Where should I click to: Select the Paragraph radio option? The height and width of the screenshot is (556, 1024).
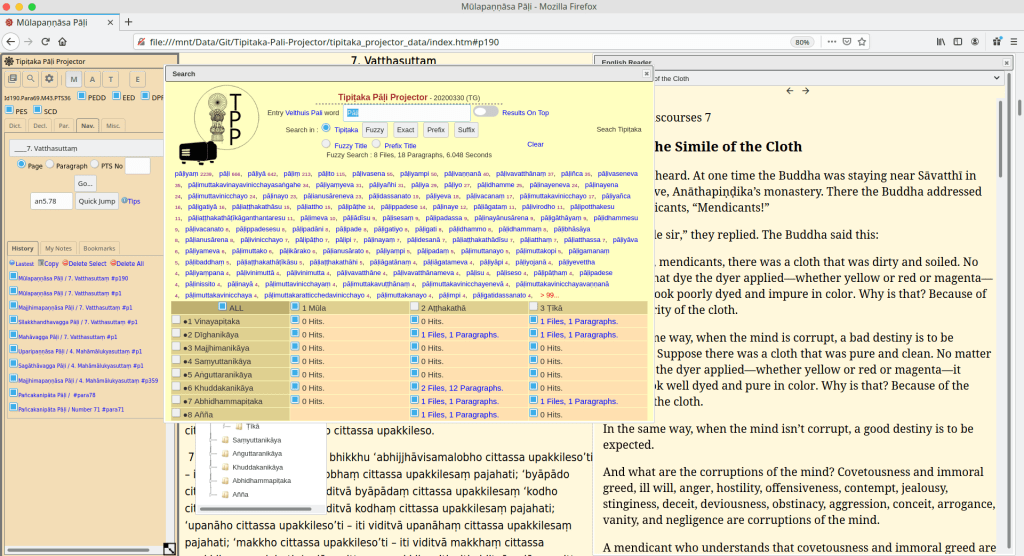click(x=50, y=166)
